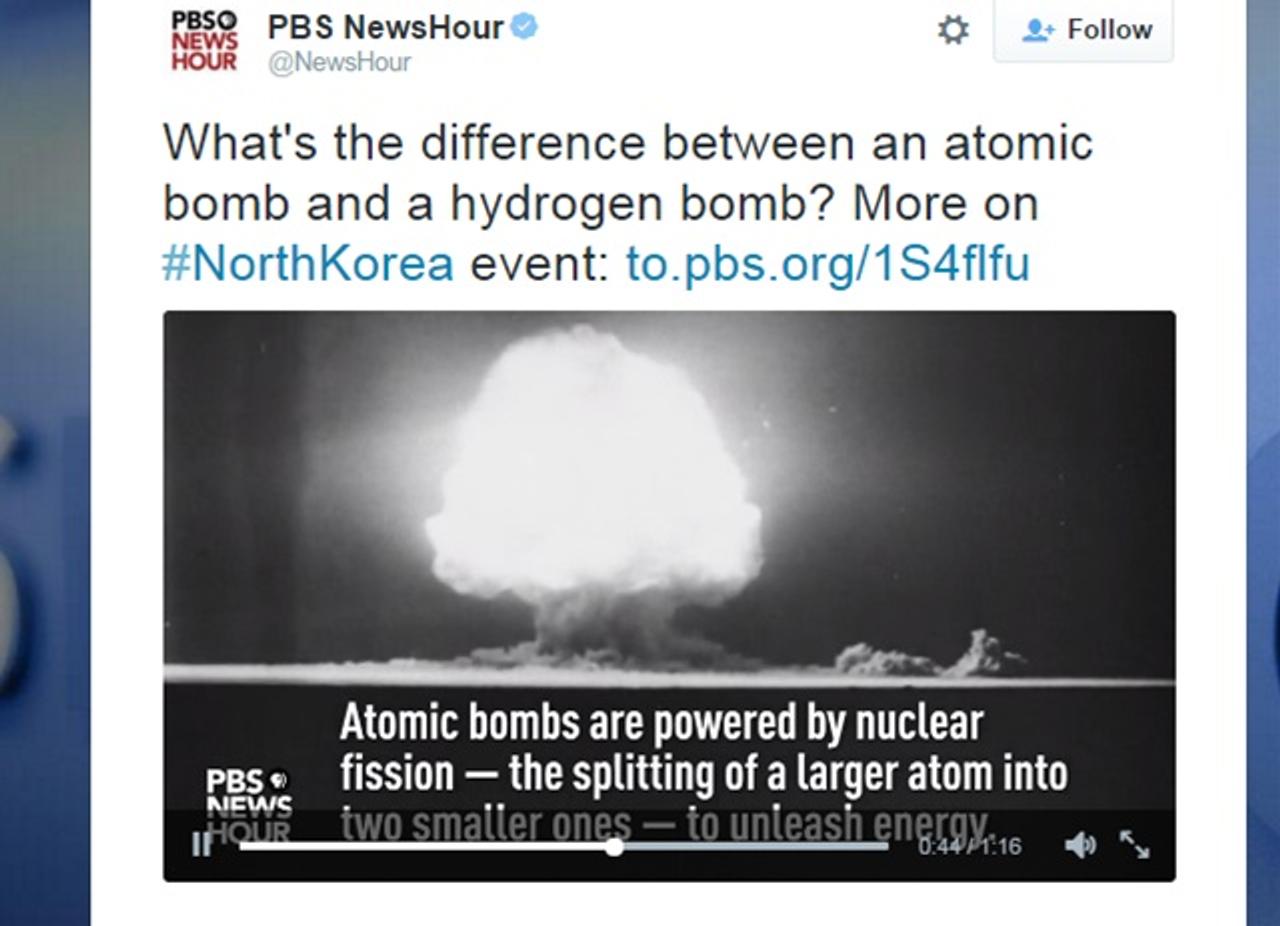
Task: Open the #NorthKorea hashtag
Action: pos(308,264)
